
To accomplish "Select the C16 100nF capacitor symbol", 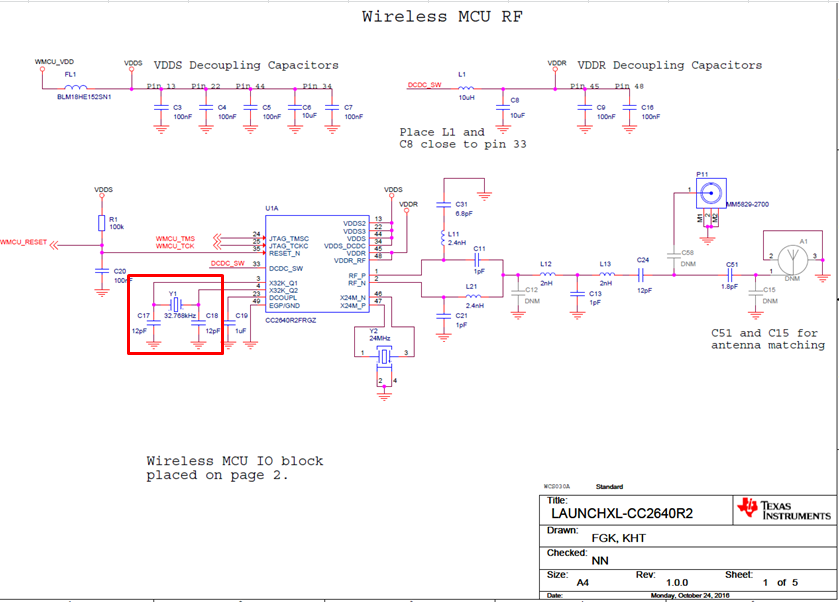I will coord(630,108).
